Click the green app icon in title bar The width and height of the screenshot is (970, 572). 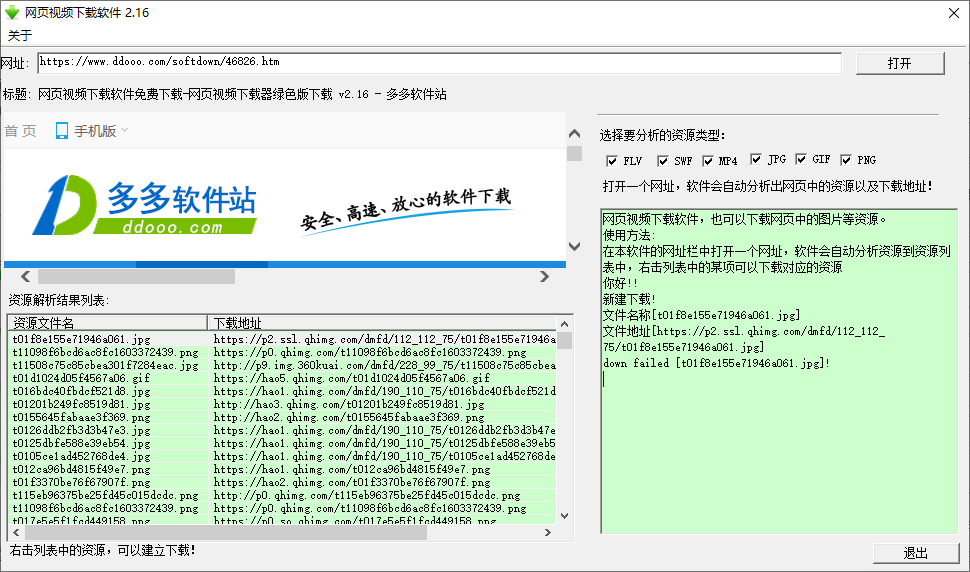12,12
